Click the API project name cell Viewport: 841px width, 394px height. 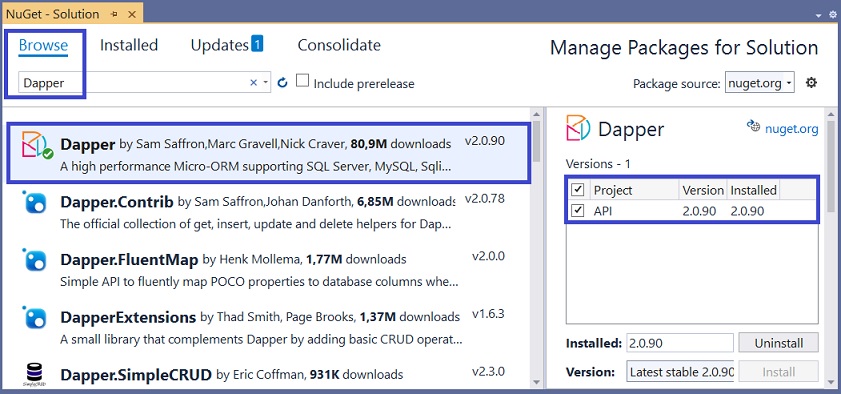[x=603, y=211]
